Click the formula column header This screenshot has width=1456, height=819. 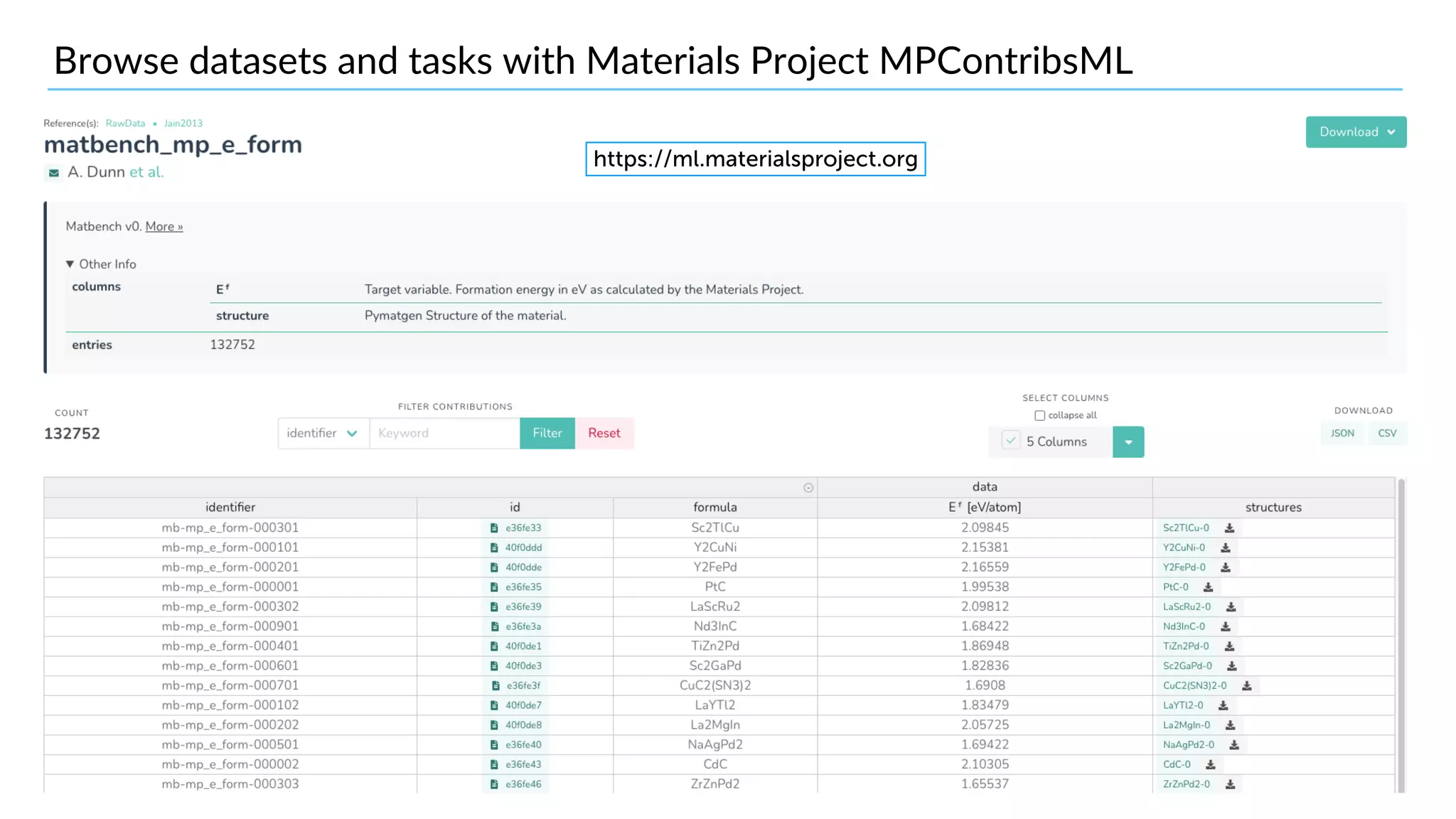[715, 508]
